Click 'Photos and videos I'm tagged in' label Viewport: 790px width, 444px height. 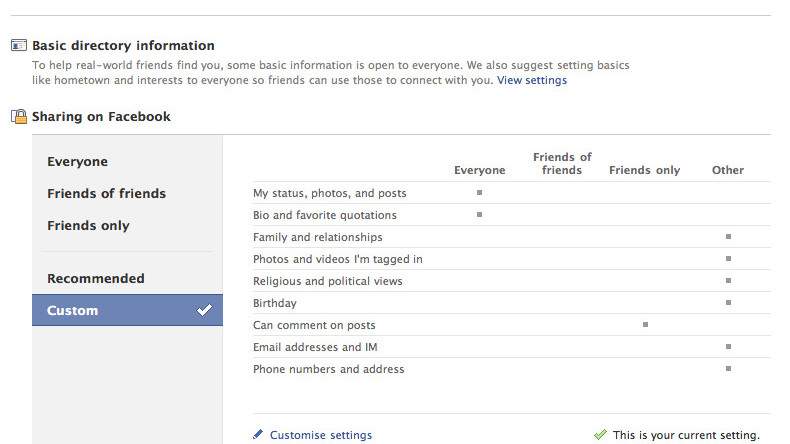coord(338,259)
